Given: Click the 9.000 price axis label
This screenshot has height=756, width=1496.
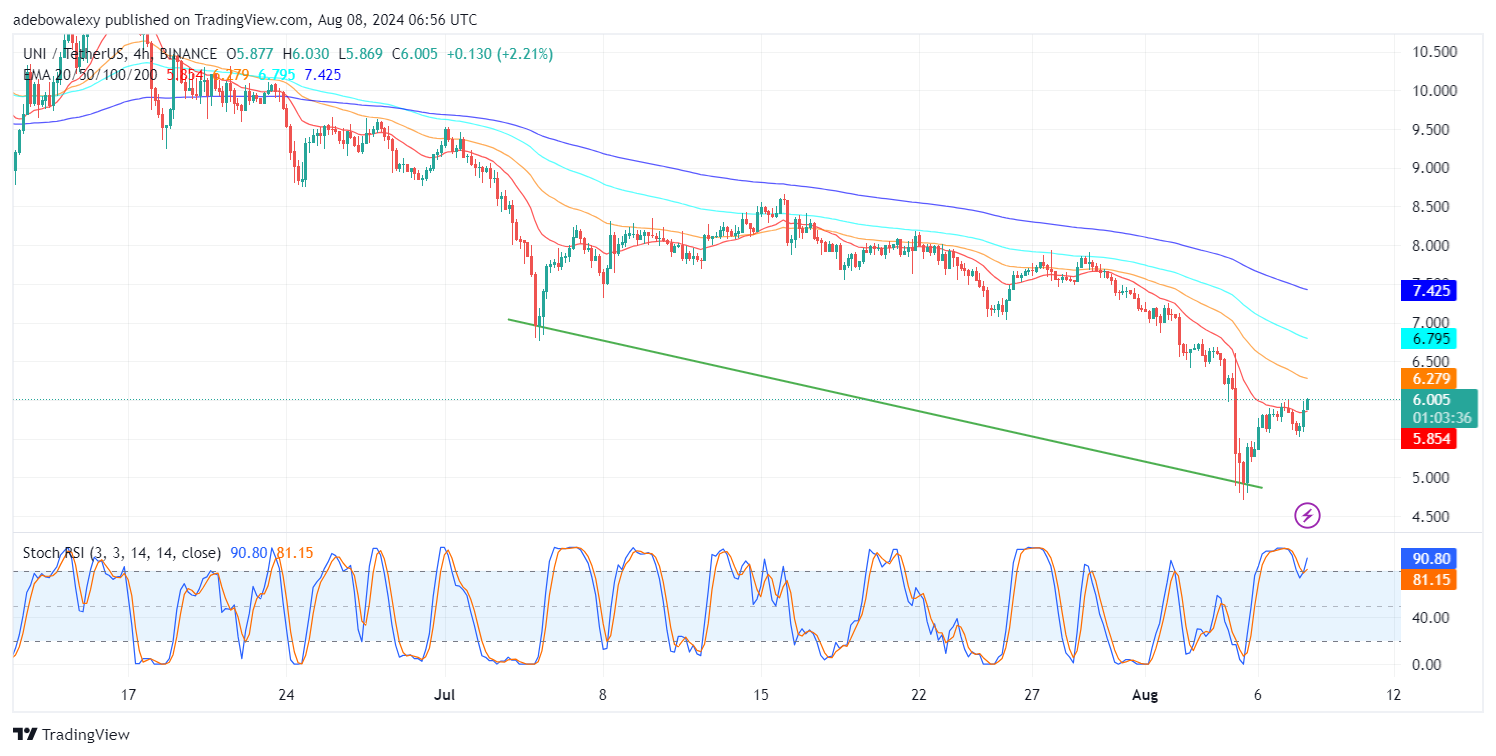Looking at the screenshot, I should click(x=1432, y=168).
